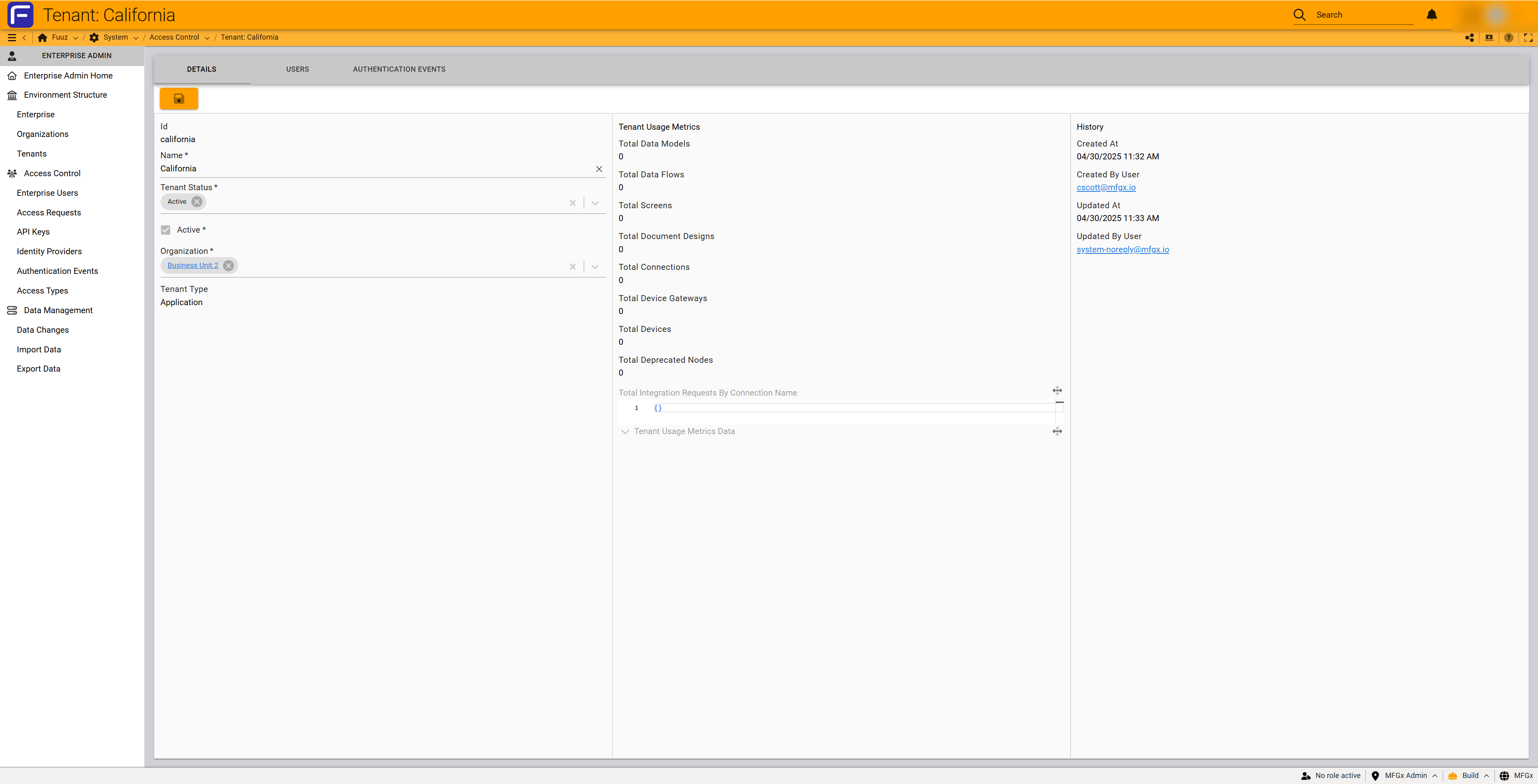Click the Fuuz logo icon

tap(20, 15)
